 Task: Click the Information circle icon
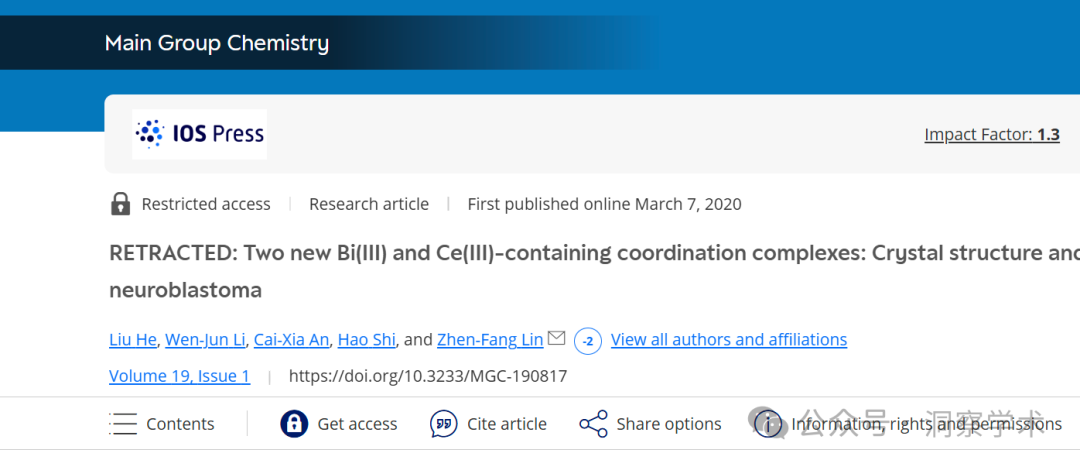tap(767, 424)
